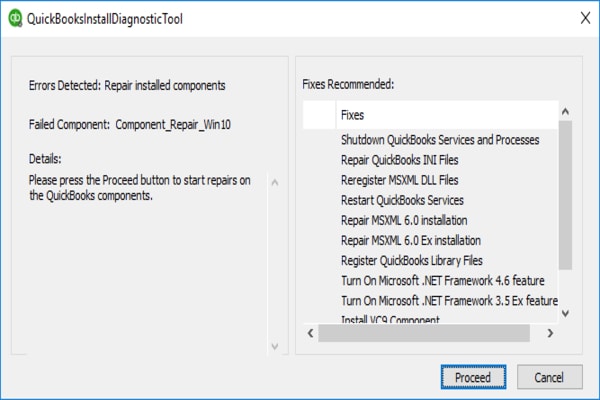Click fixes list scroll right arrow
Viewport: 600px width, 400px height.
coord(550,333)
